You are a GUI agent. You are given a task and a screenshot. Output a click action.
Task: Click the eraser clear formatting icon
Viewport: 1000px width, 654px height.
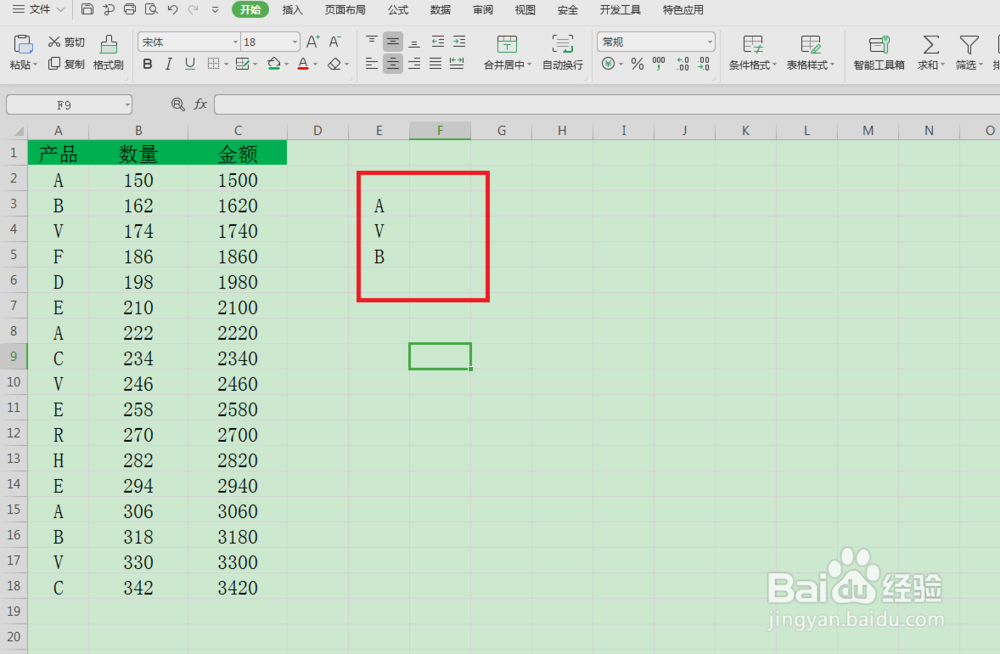(334, 64)
